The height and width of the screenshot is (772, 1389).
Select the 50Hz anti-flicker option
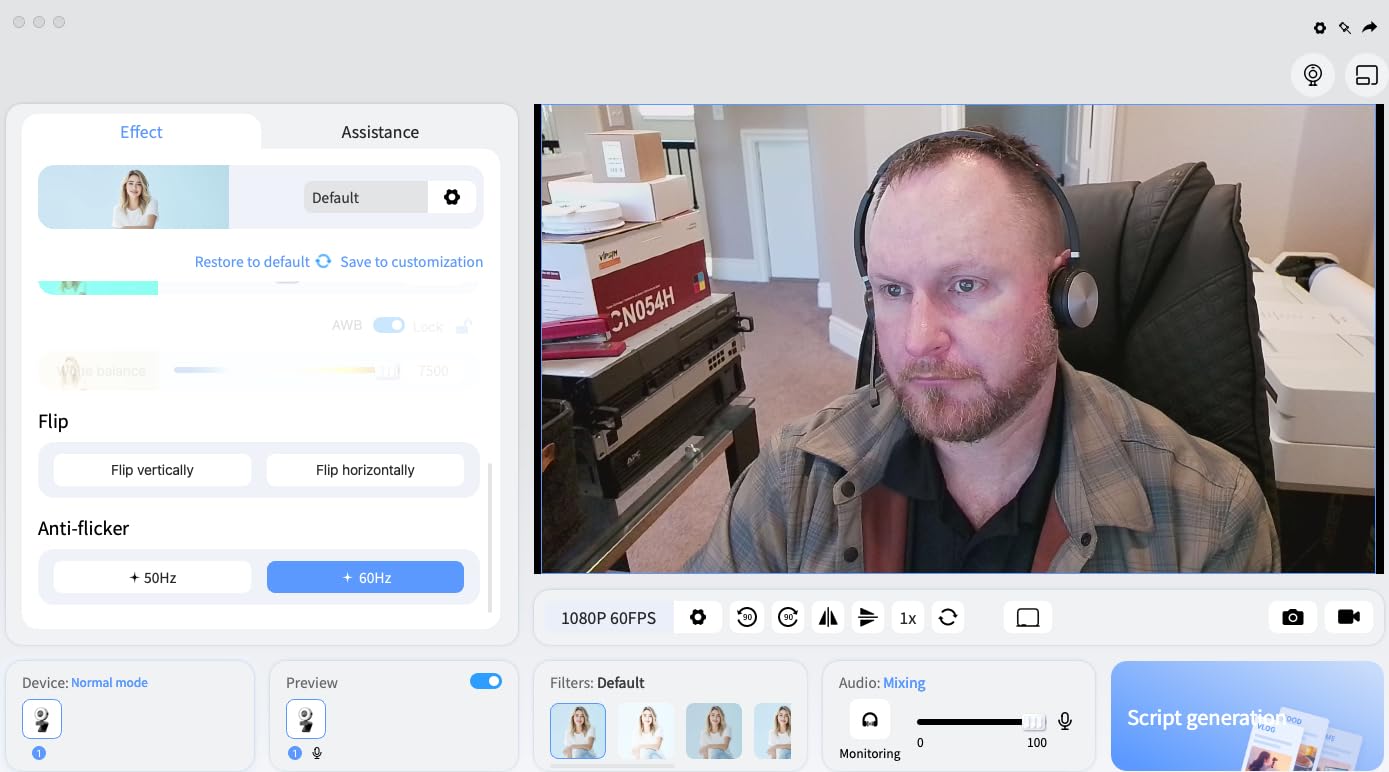coord(152,577)
